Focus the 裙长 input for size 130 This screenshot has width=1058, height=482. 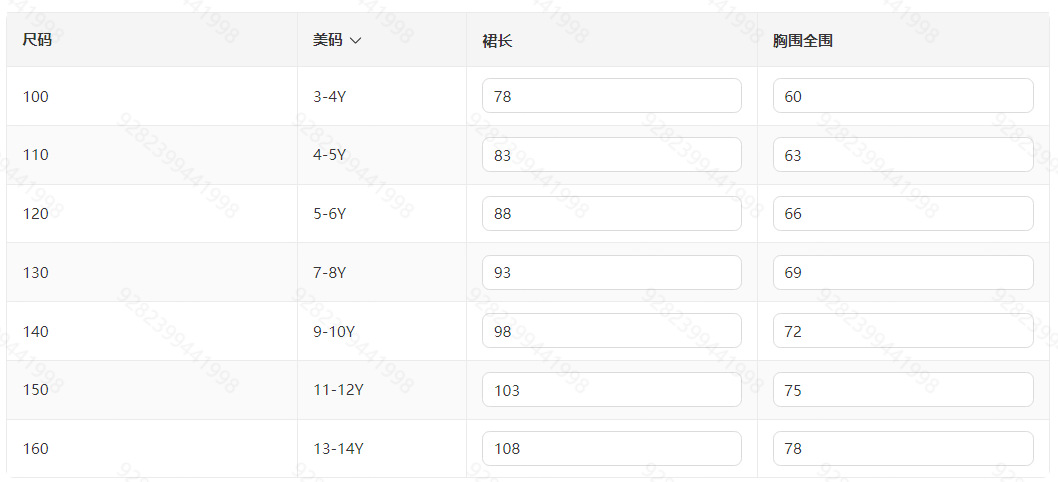(611, 272)
